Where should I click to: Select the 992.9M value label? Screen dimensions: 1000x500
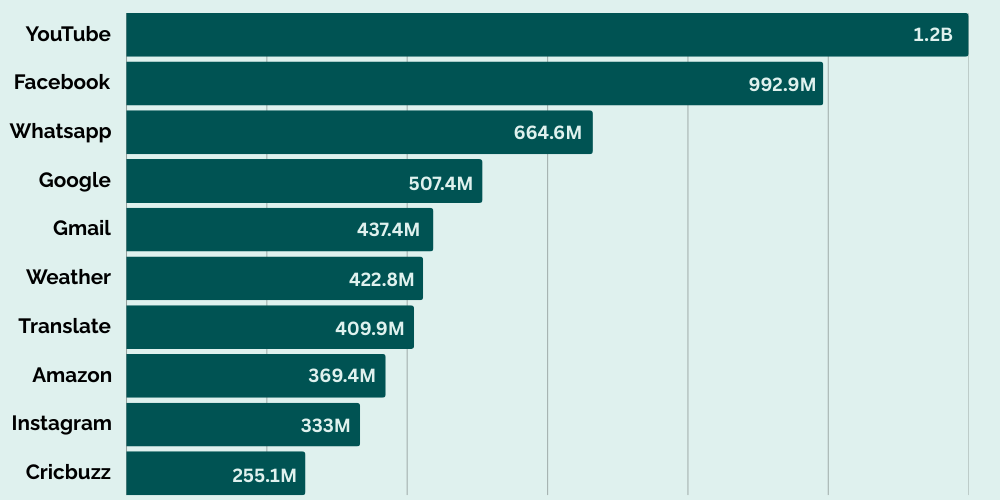(x=783, y=84)
